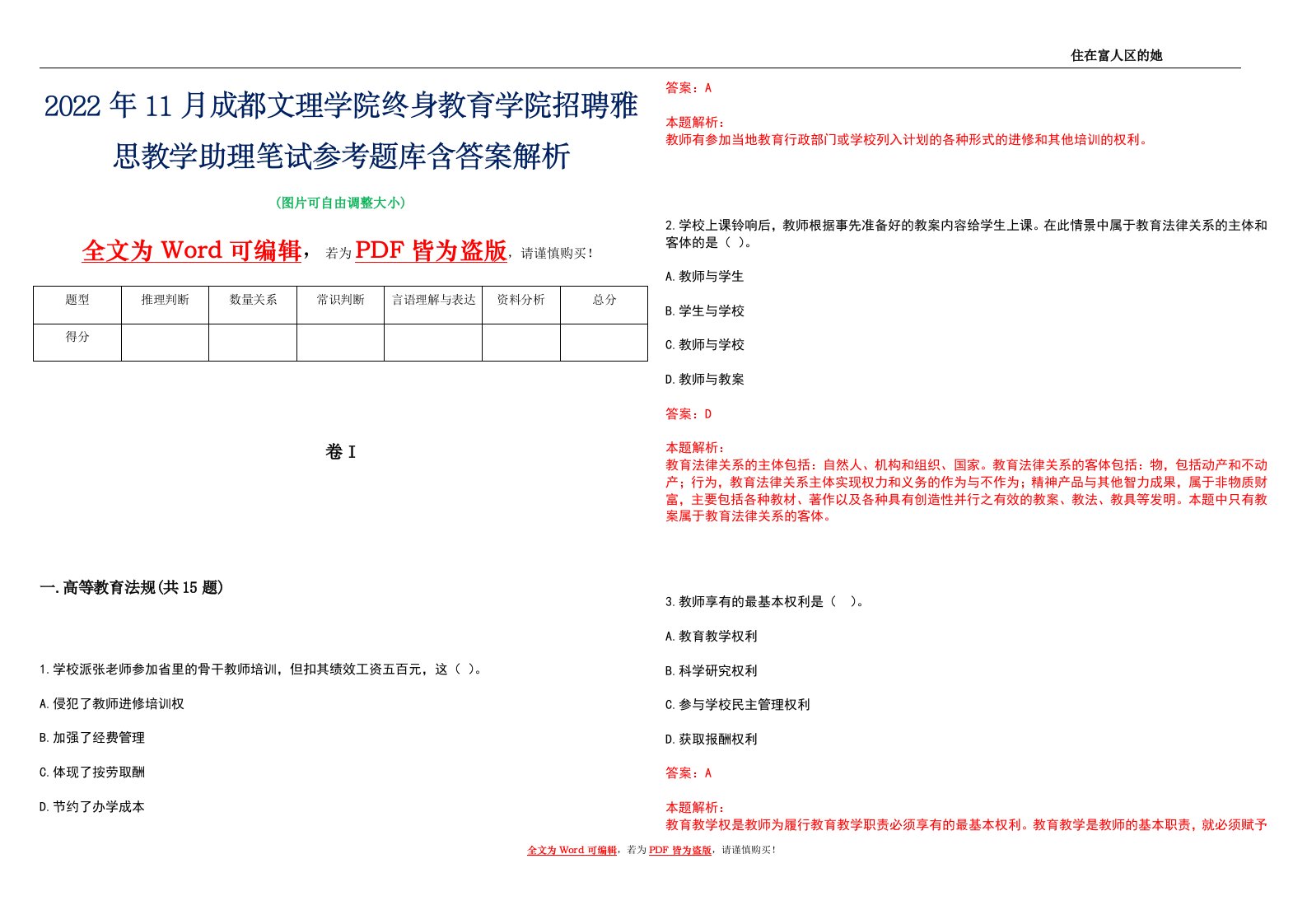Click the title's second line 思教学助理笔试参考题库含答案解析
Image resolution: width=1307 pixels, height=924 pixels.
(341, 156)
